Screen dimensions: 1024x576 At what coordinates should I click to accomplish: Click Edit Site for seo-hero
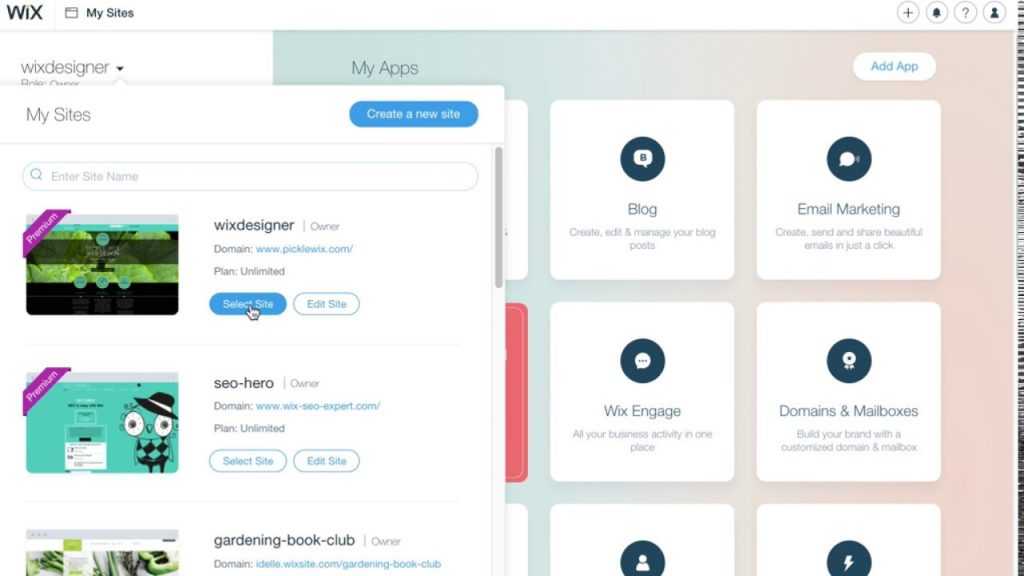coord(326,460)
